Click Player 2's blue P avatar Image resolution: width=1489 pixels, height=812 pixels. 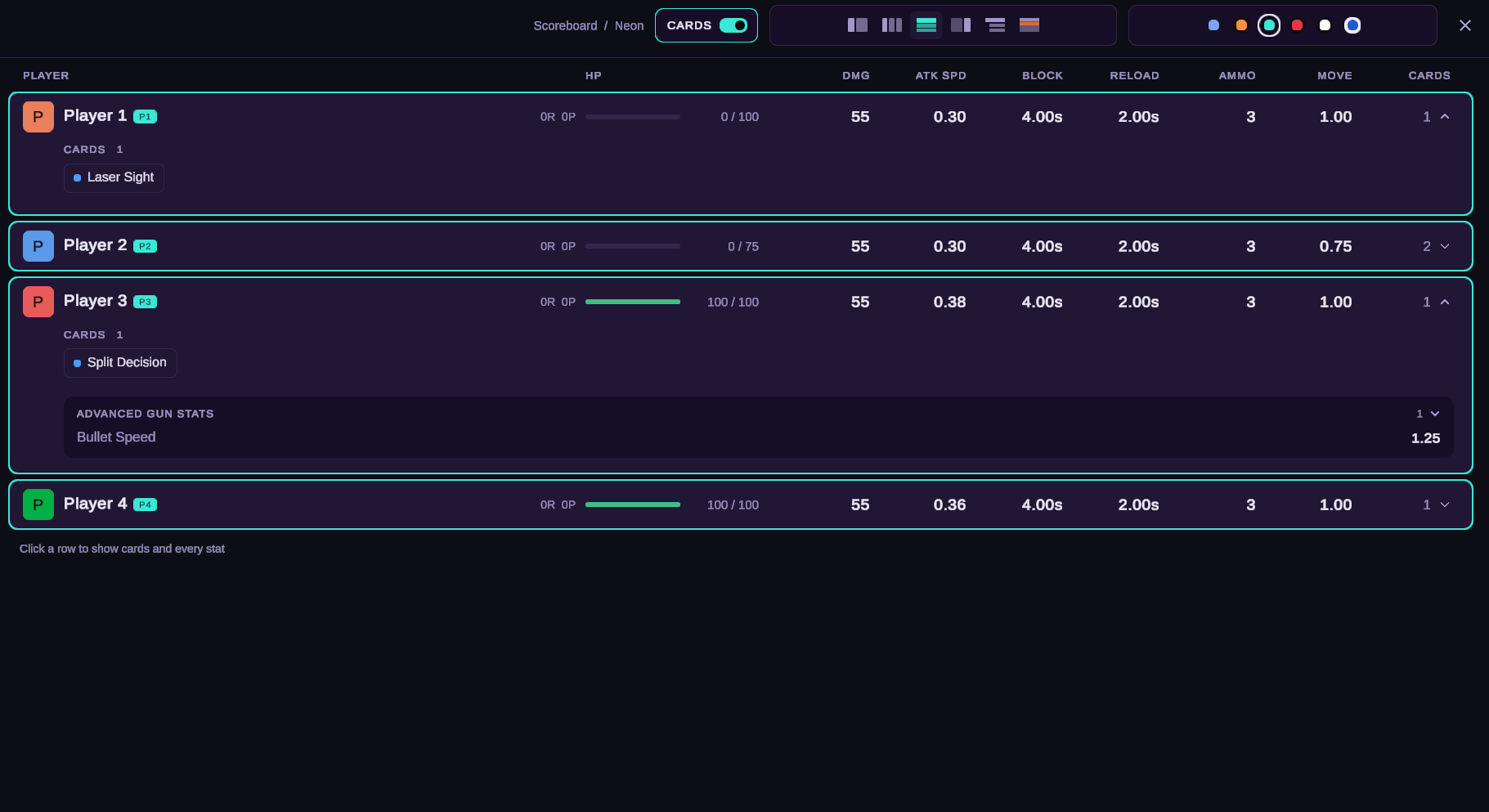[x=38, y=246]
